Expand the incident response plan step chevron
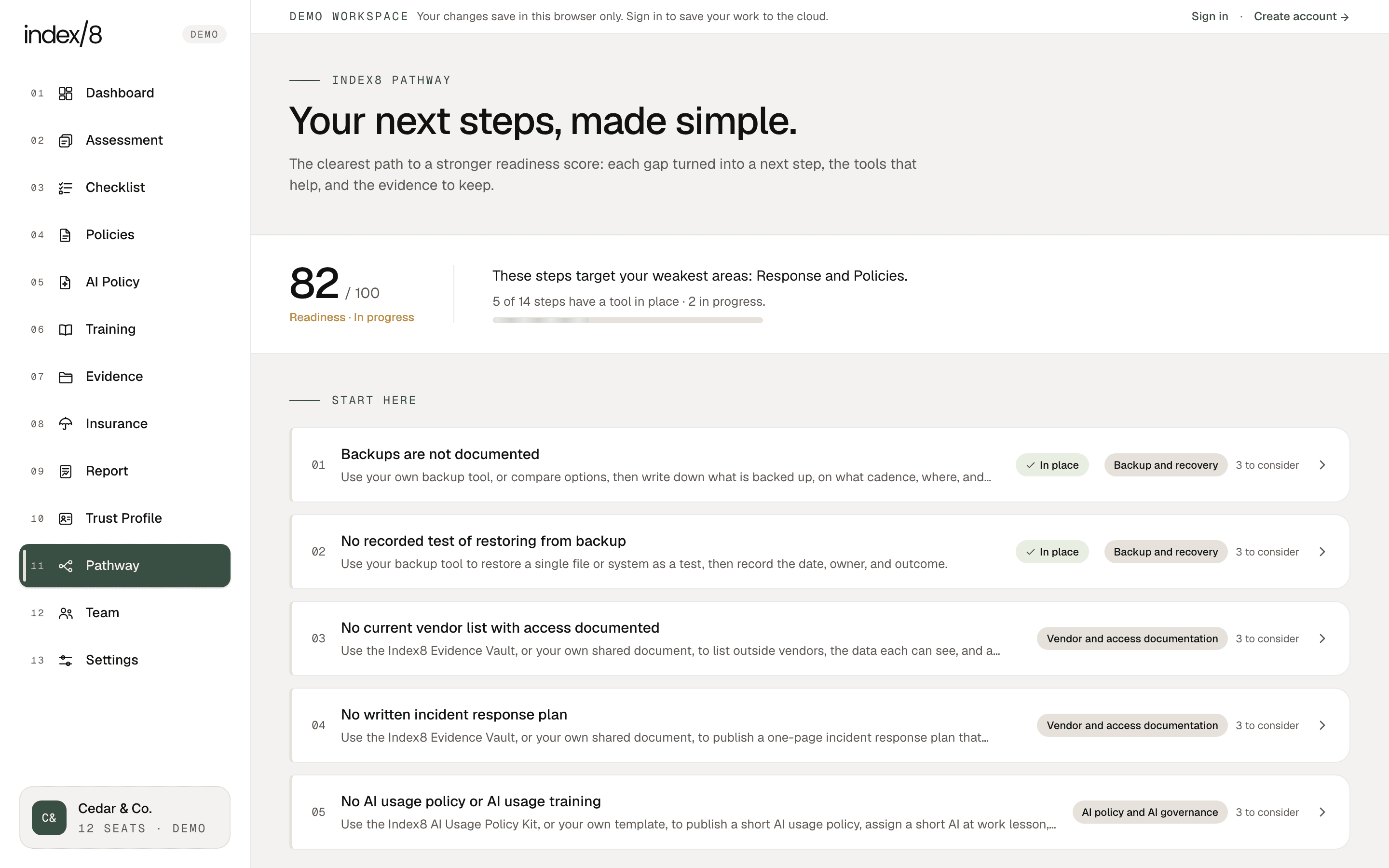This screenshot has width=1389, height=868. pyautogui.click(x=1322, y=726)
